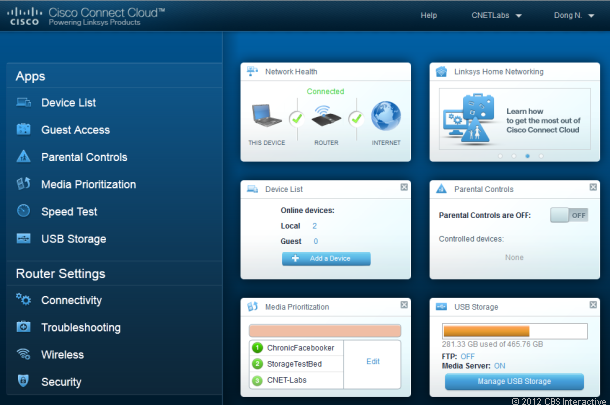Open Parental Controls warning-triangle sidebar icon
Viewport: 610px width, 405px height.
23,156
